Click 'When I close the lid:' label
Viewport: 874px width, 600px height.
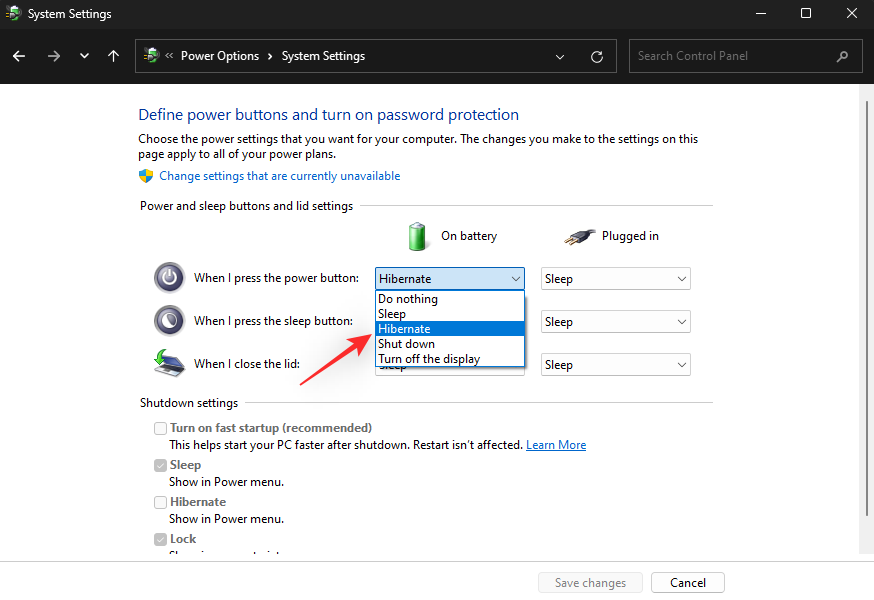click(x=247, y=364)
